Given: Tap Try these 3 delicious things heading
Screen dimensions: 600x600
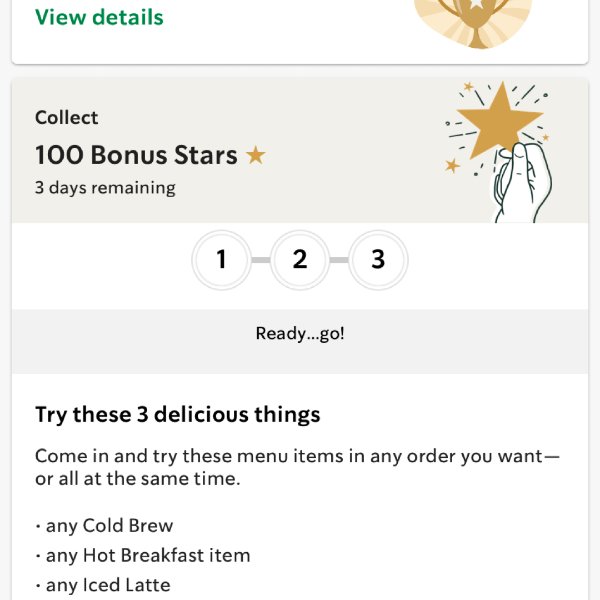Looking at the screenshot, I should pyautogui.click(x=178, y=415).
